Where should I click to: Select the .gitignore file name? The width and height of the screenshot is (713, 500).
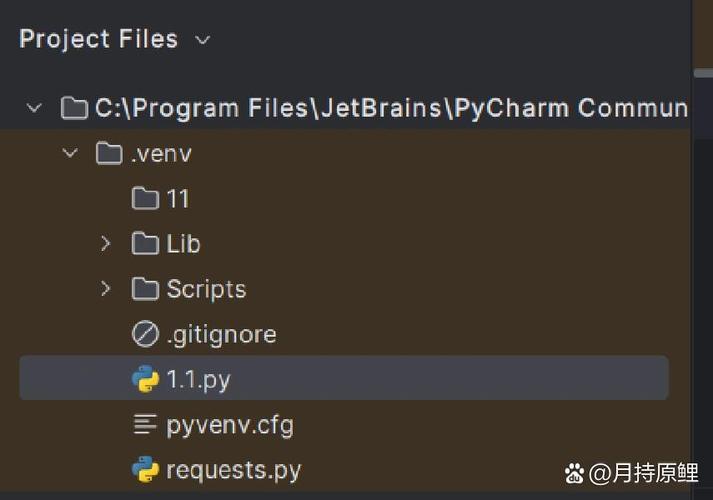(x=221, y=334)
